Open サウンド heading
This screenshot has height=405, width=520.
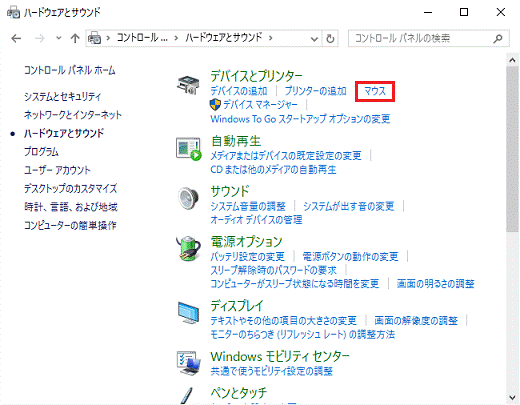pyautogui.click(x=230, y=191)
